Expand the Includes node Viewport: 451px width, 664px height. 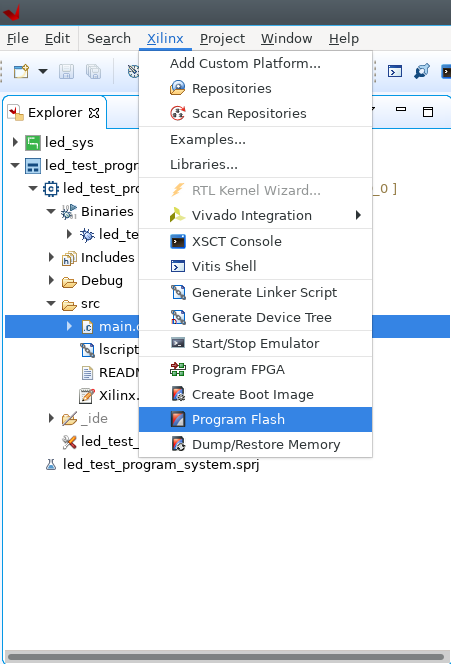pyautogui.click(x=51, y=257)
